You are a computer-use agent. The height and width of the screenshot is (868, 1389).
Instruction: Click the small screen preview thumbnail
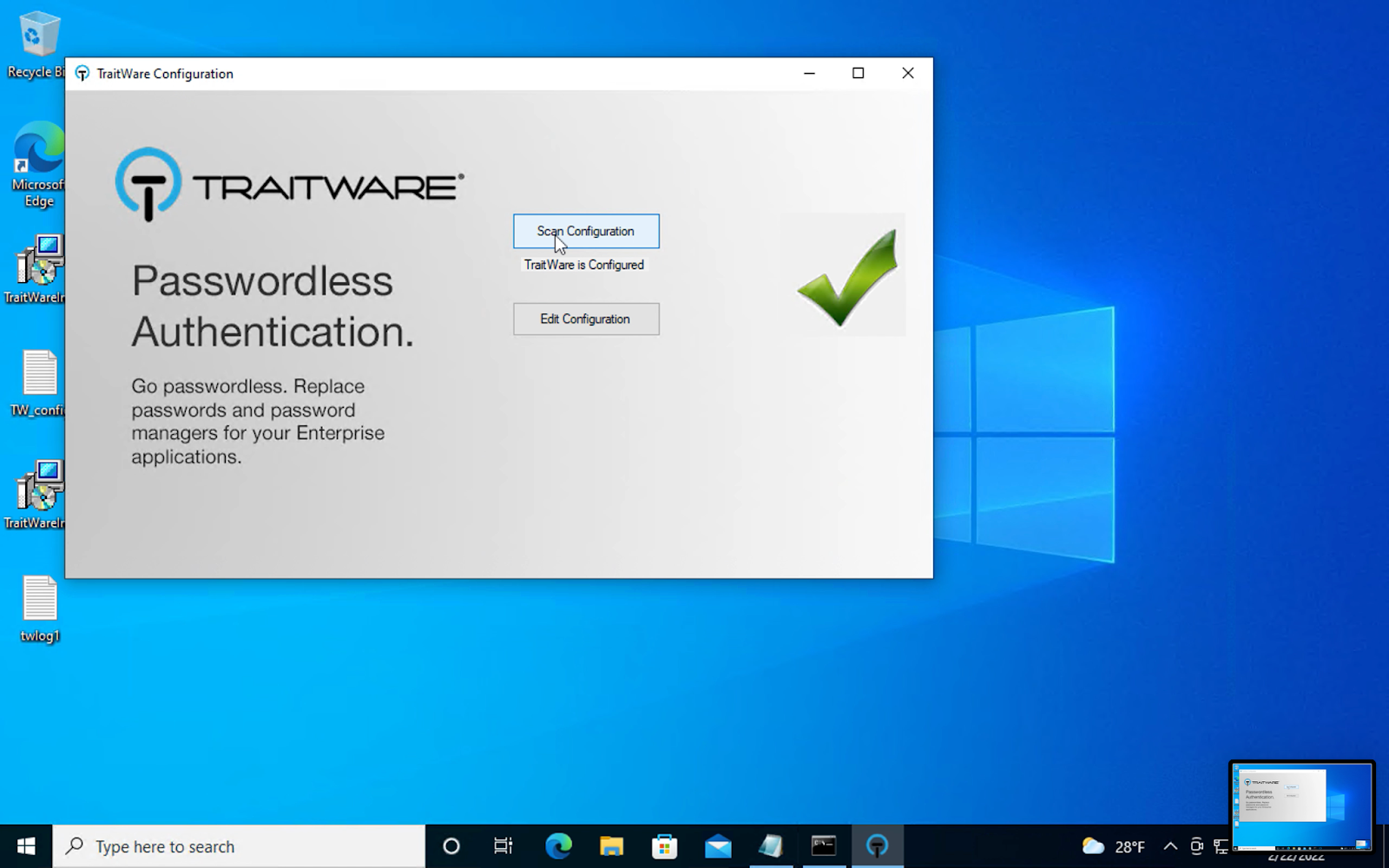click(x=1302, y=806)
